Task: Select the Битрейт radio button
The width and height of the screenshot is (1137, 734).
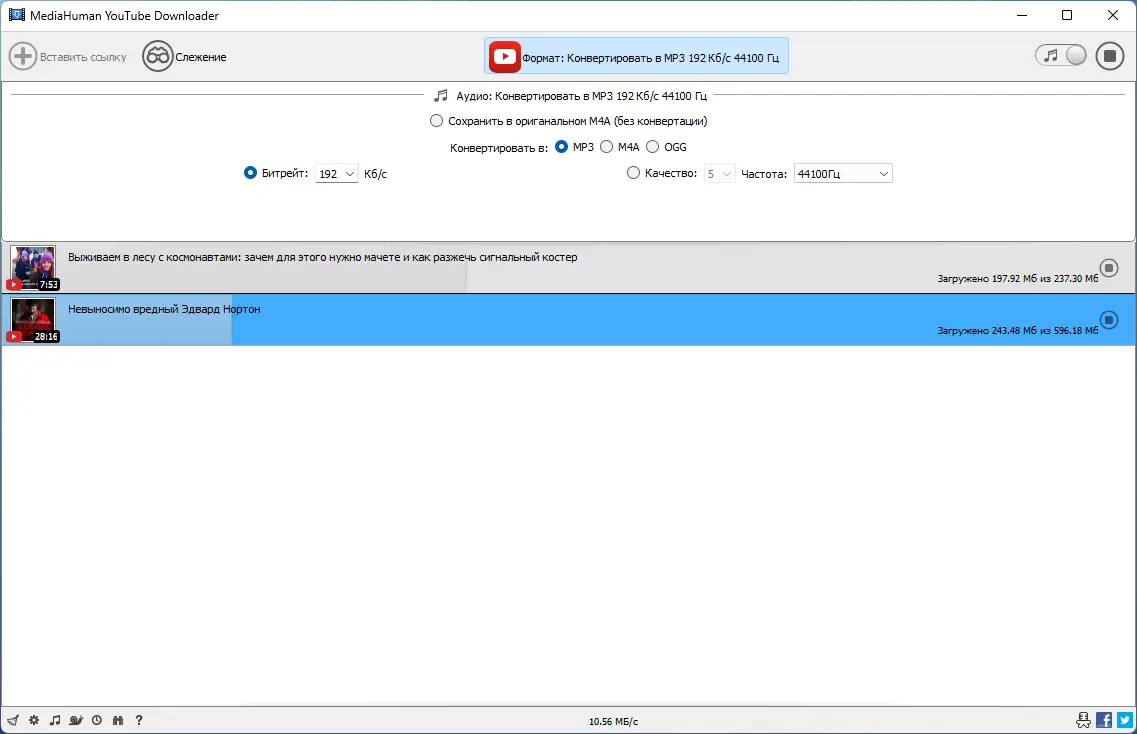Action: point(250,173)
